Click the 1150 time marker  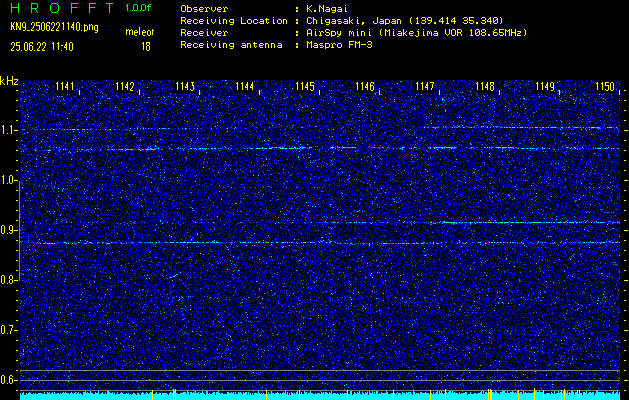605,86
